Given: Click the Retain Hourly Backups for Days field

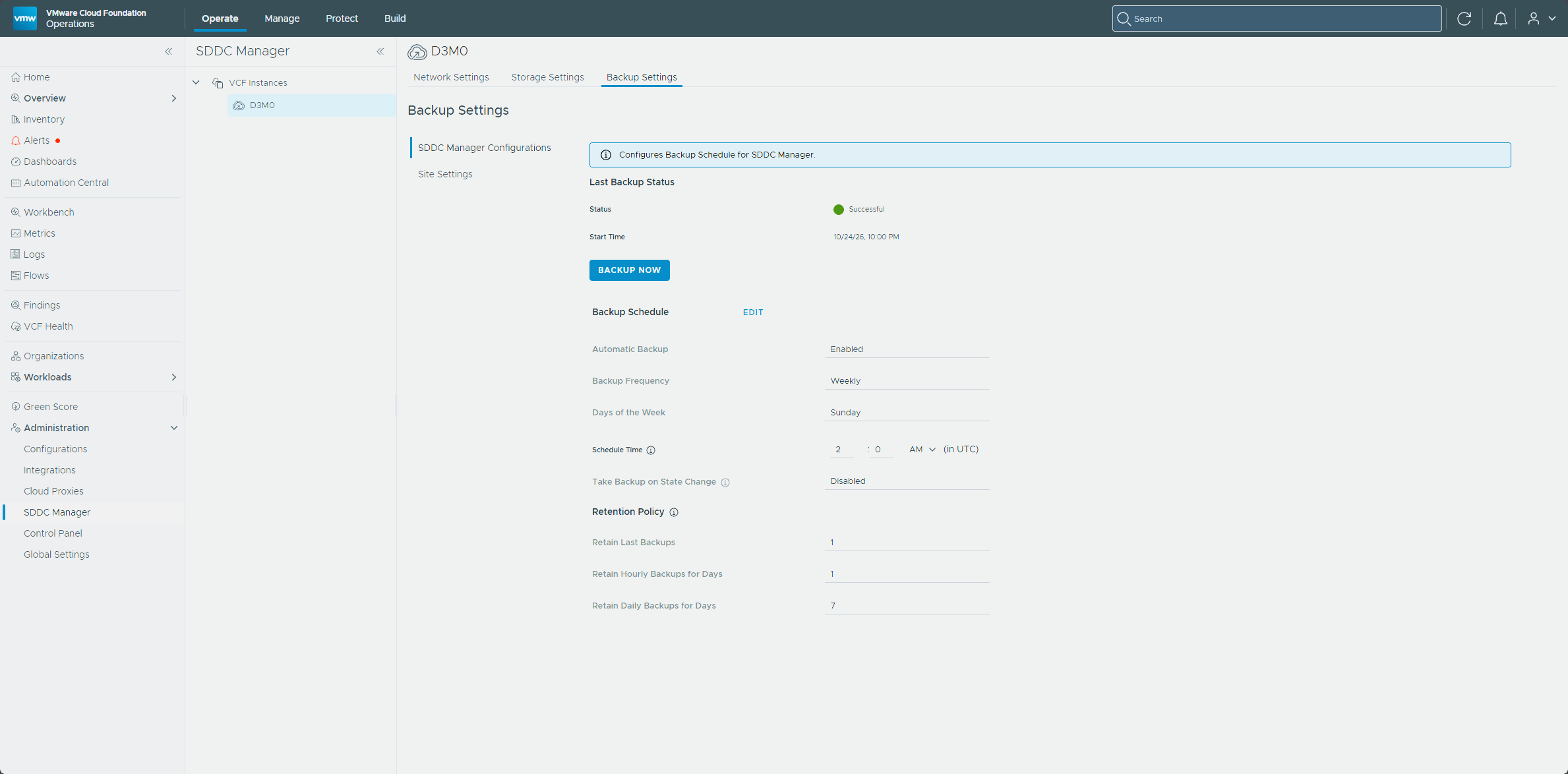Looking at the screenshot, I should click(907, 574).
